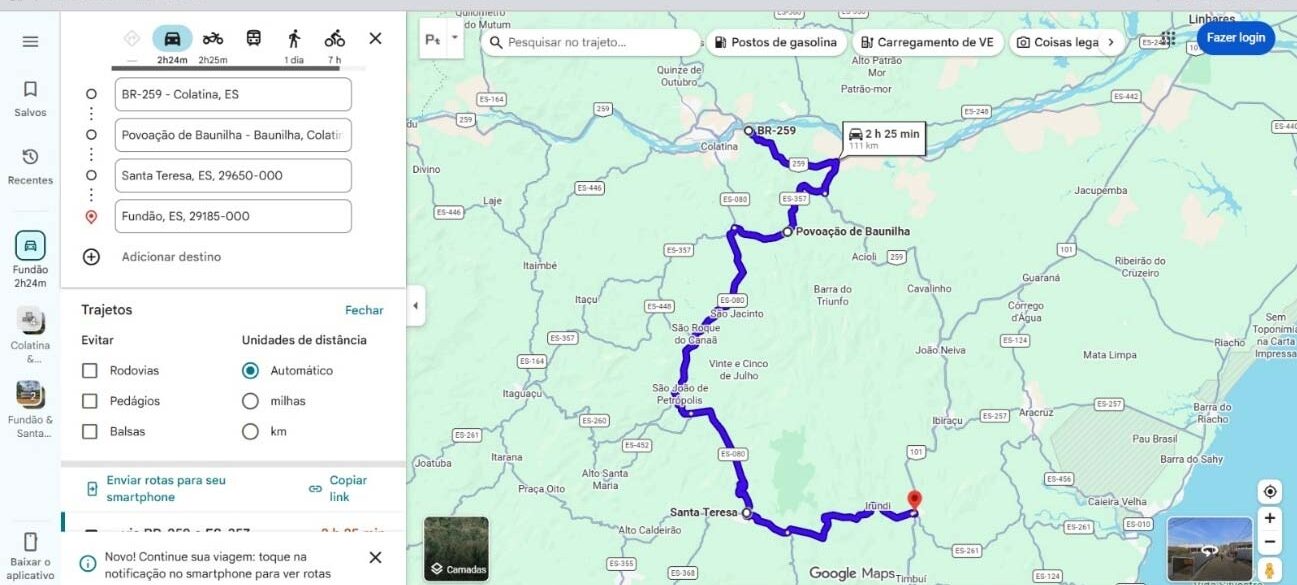Select the best travel mode diamond icon
This screenshot has width=1297, height=585.
tap(131, 39)
